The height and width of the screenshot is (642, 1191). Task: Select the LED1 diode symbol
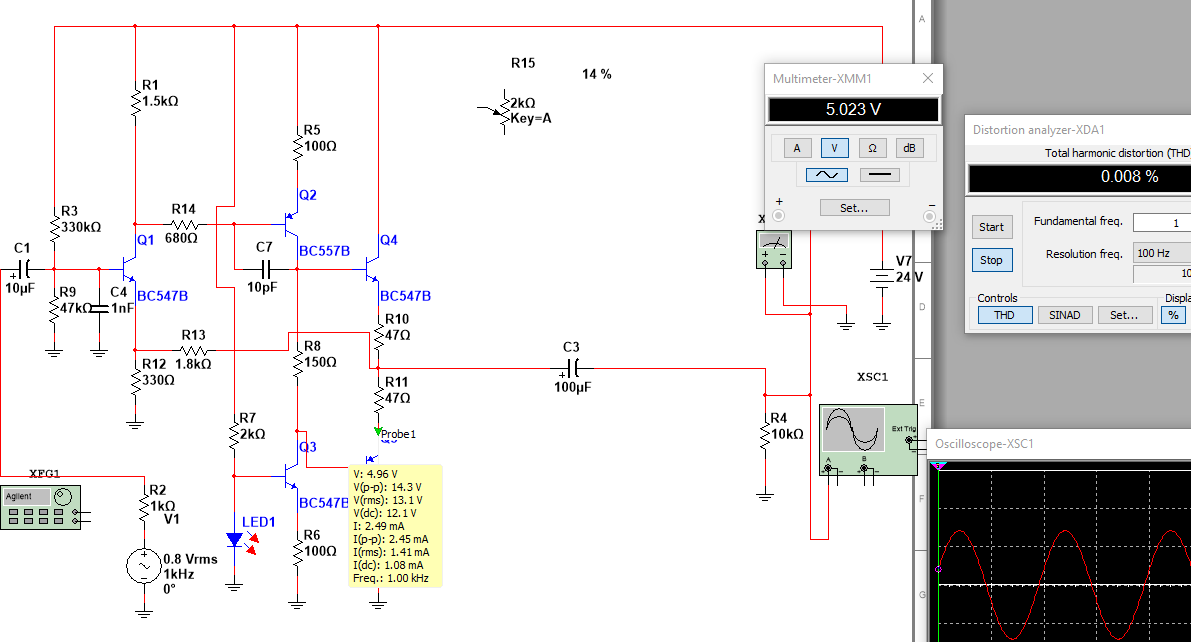click(x=235, y=540)
